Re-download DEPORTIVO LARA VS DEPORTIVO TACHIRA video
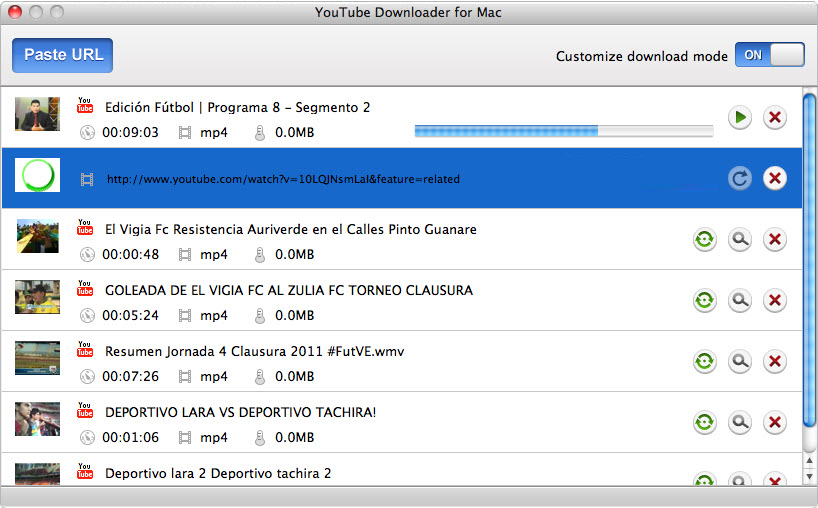The height and width of the screenshot is (508, 818). pos(705,422)
